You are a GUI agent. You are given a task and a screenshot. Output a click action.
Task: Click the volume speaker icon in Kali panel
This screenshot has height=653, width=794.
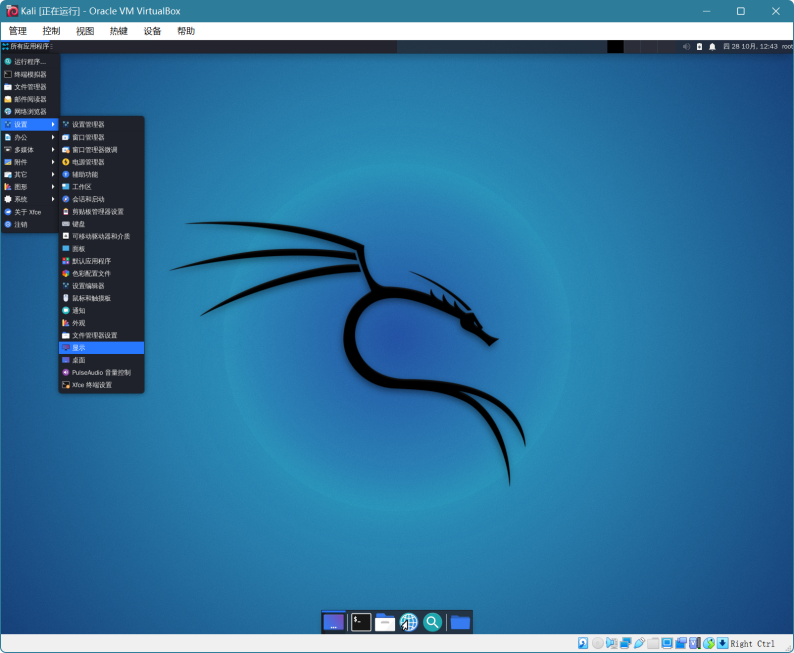(686, 47)
